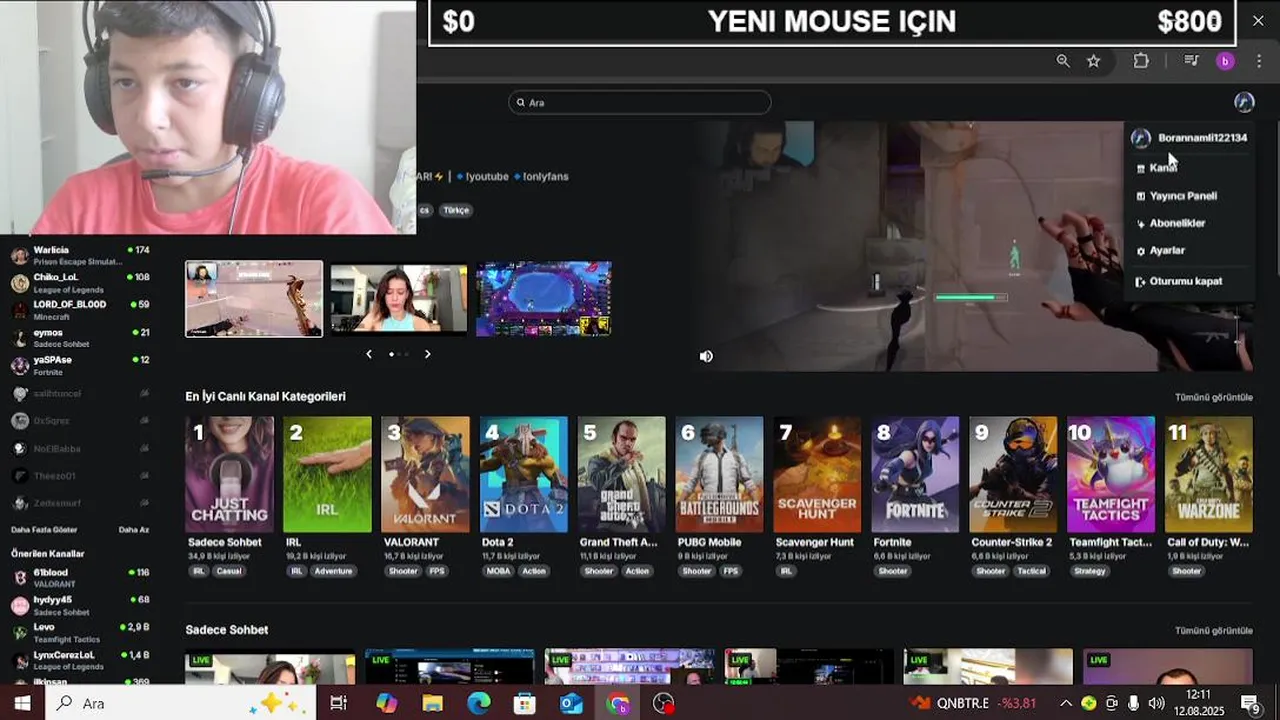This screenshot has width=1280, height=720.
Task: Click the Adventure tag under IRL
Action: click(x=333, y=571)
